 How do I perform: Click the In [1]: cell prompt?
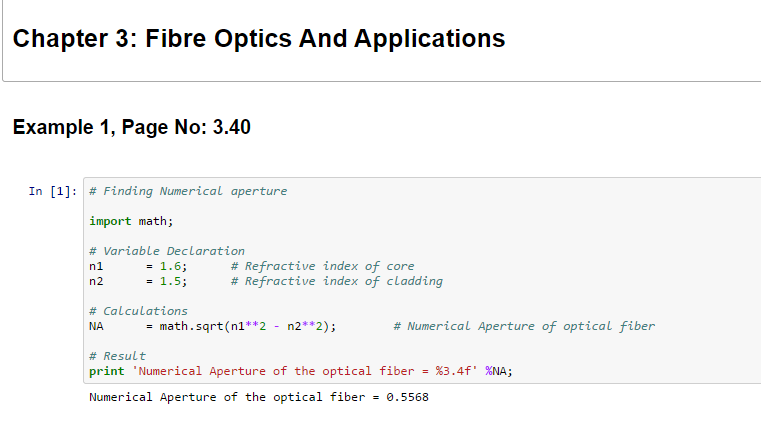[x=49, y=191]
